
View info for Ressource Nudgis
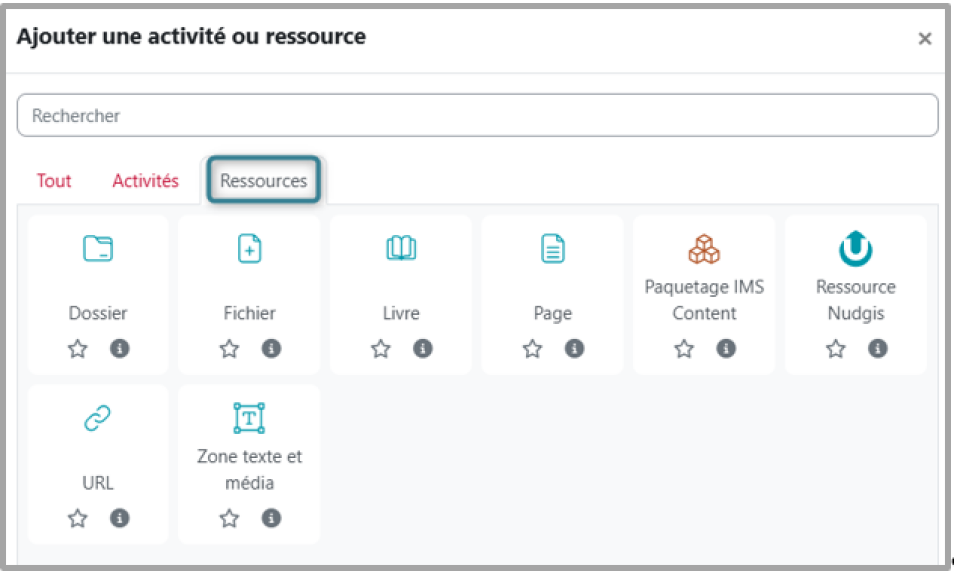[877, 349]
